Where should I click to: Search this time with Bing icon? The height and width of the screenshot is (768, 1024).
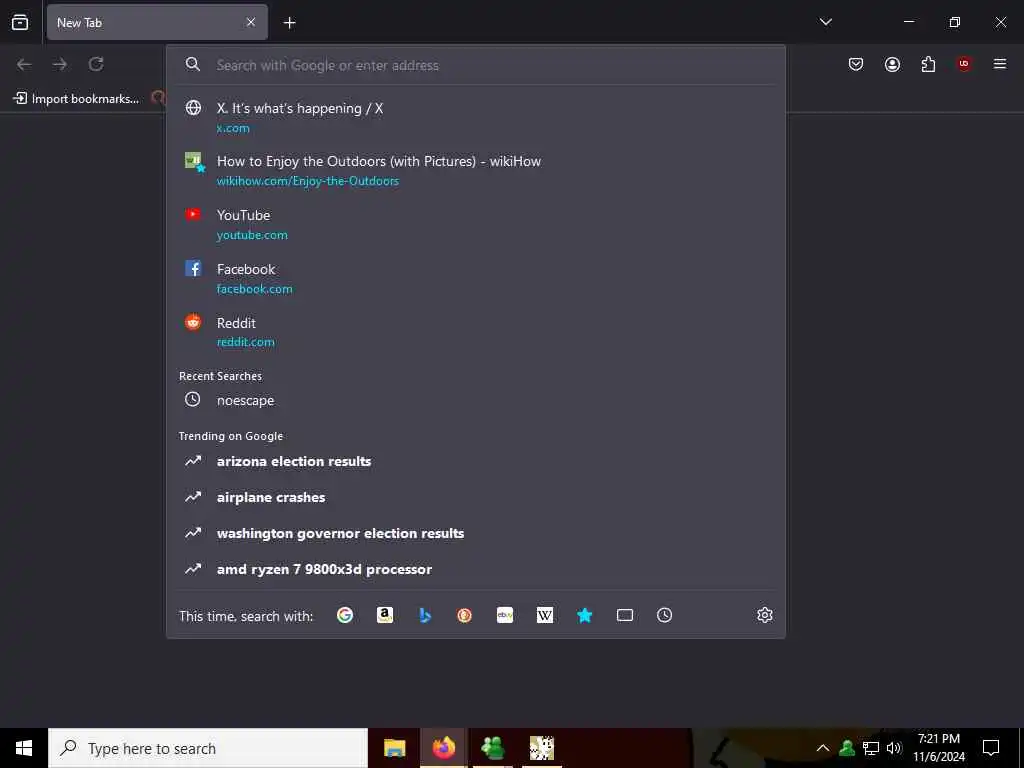pos(425,615)
